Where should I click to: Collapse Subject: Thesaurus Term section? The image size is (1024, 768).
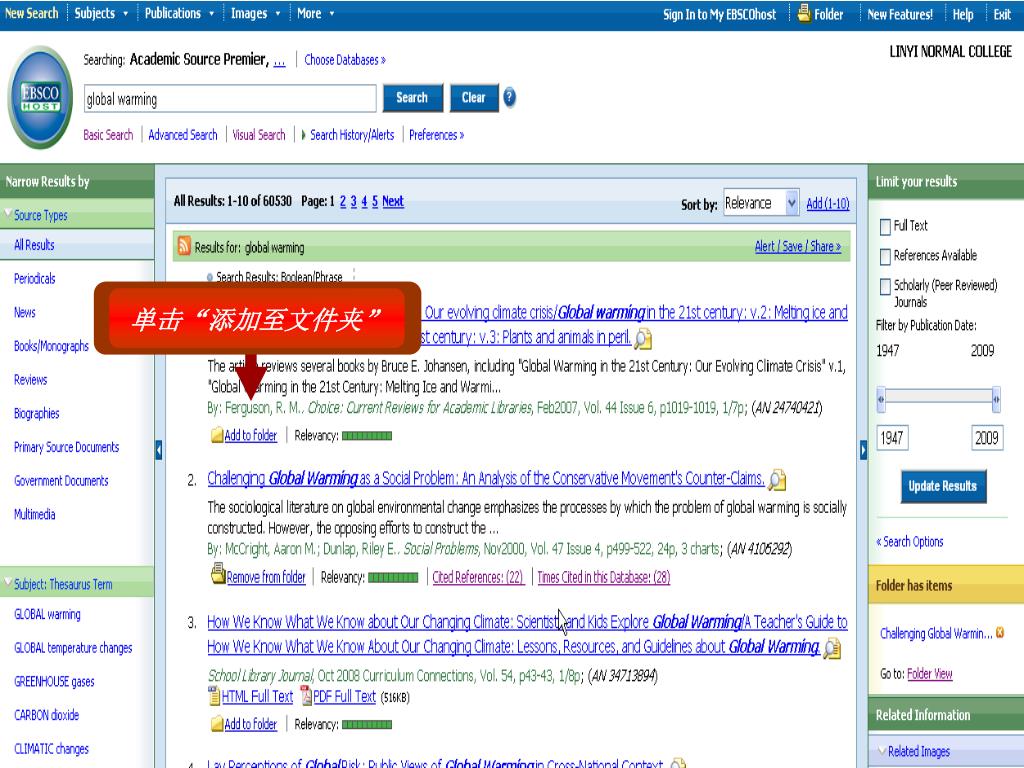(x=8, y=581)
